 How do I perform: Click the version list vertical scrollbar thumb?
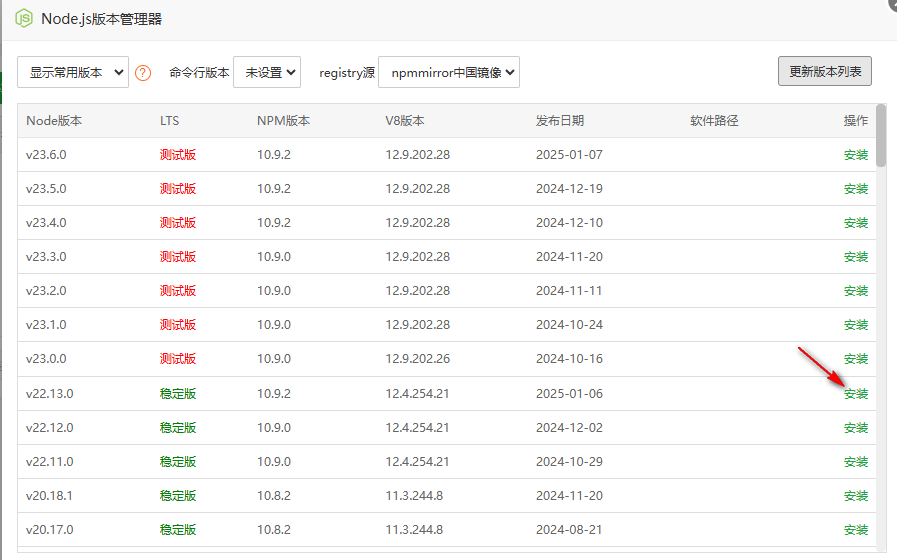click(881, 136)
